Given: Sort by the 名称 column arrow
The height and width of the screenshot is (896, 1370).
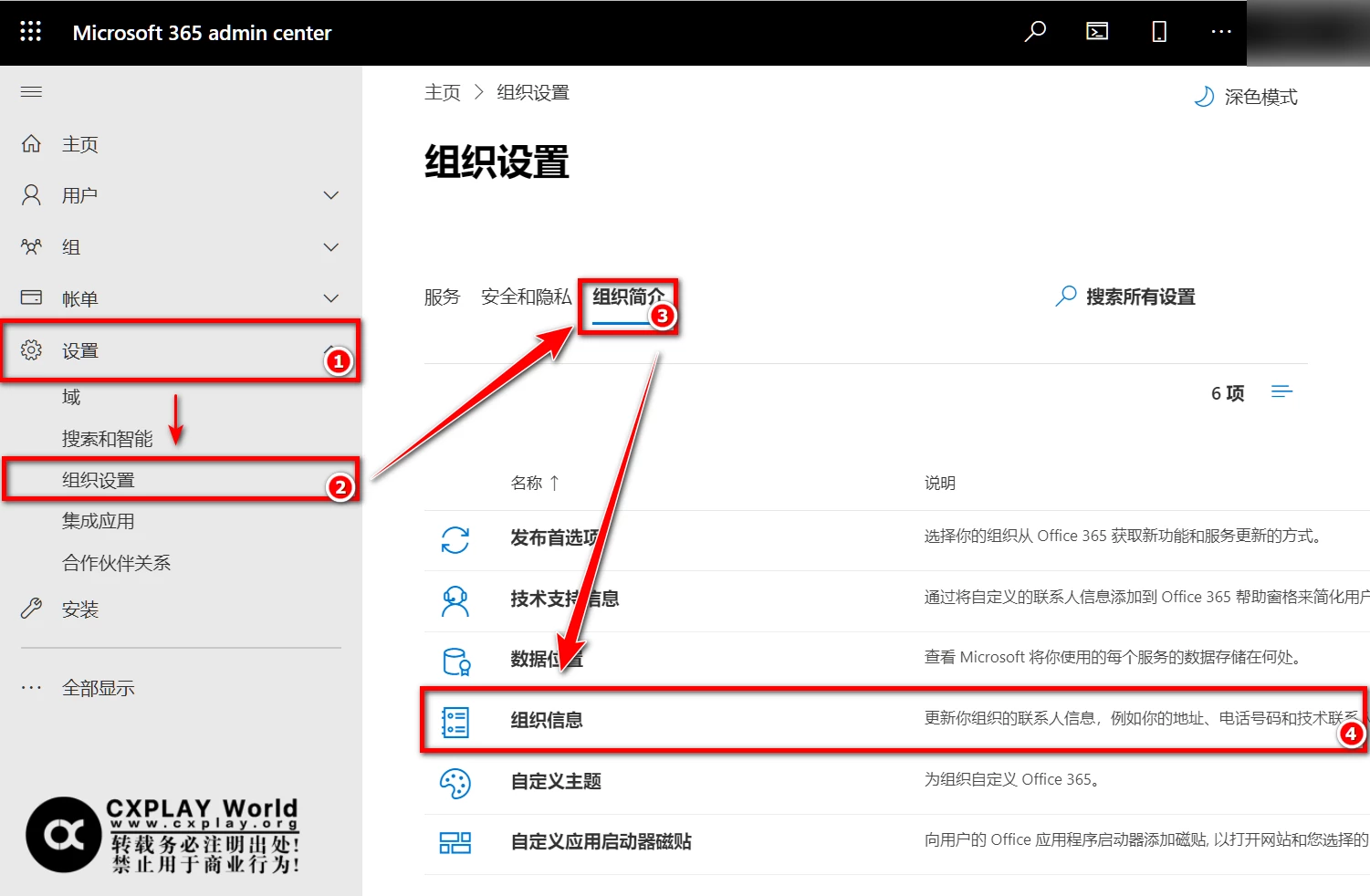Looking at the screenshot, I should click(x=554, y=483).
